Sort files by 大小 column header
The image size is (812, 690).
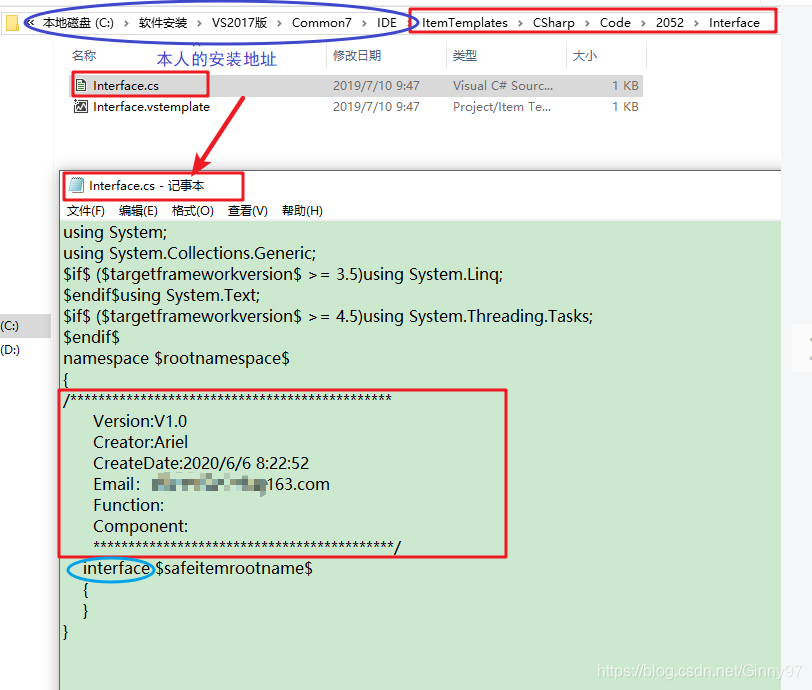(x=585, y=55)
